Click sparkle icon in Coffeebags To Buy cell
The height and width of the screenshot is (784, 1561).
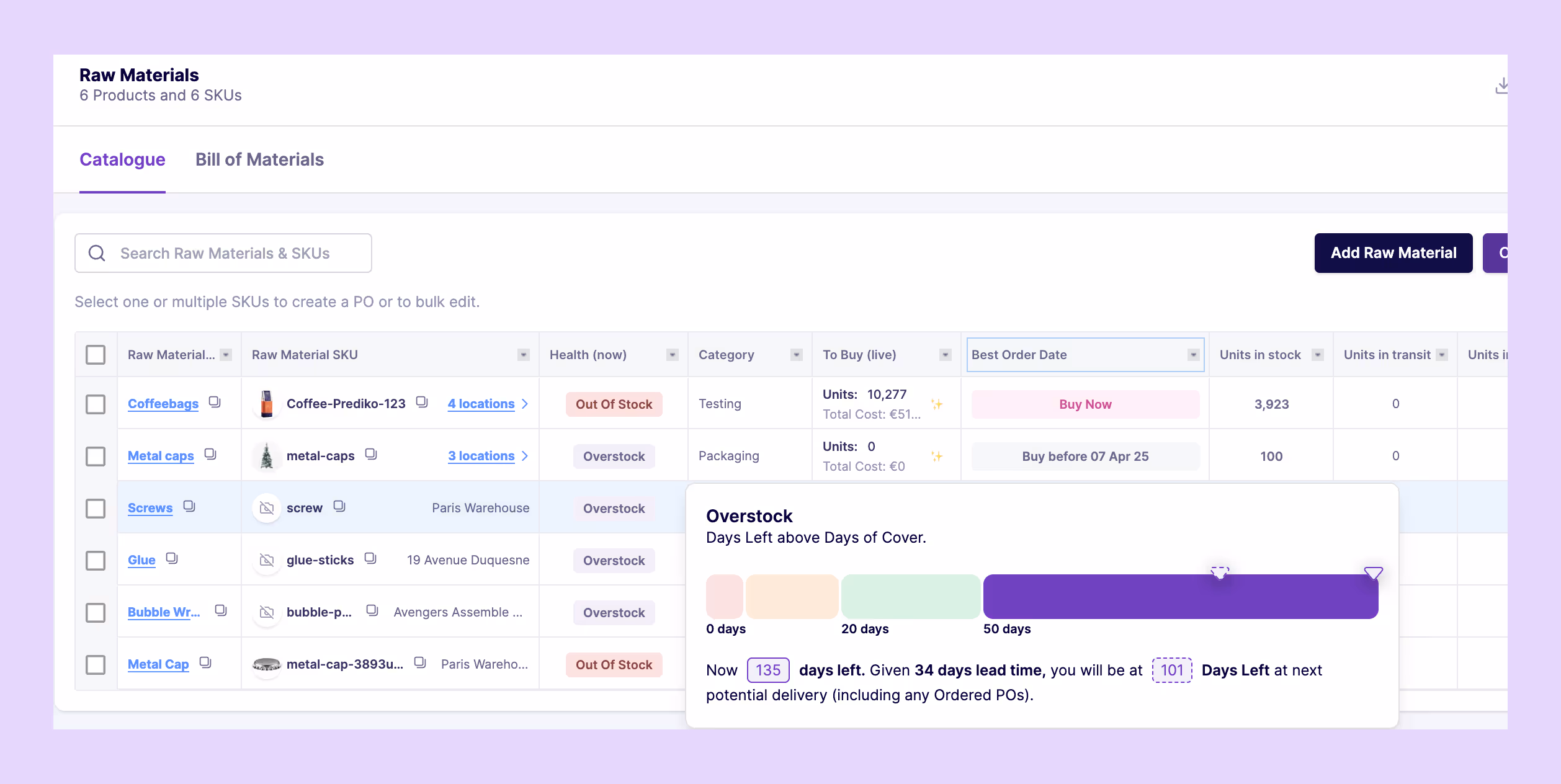937,404
